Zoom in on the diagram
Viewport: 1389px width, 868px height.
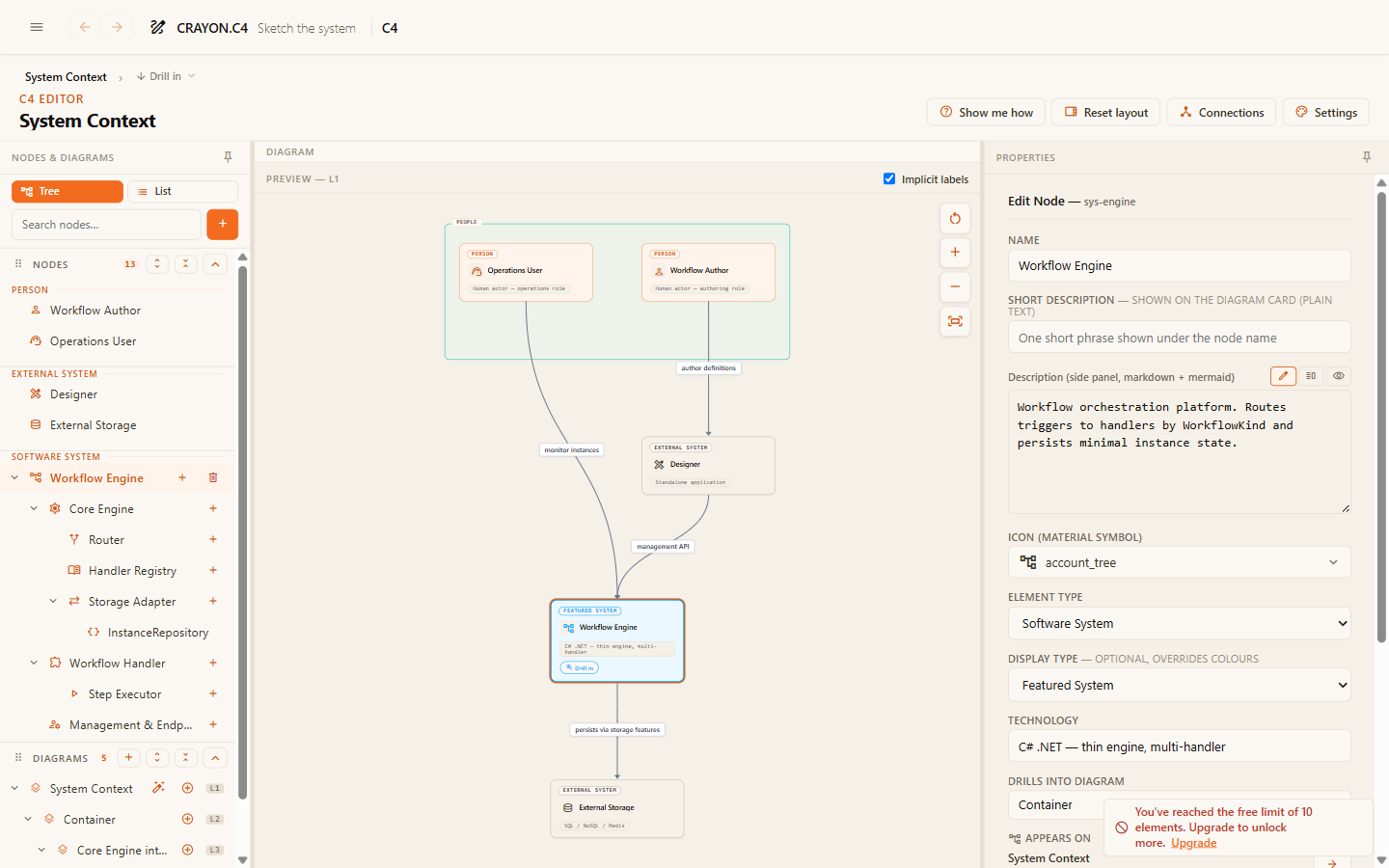coord(955,252)
